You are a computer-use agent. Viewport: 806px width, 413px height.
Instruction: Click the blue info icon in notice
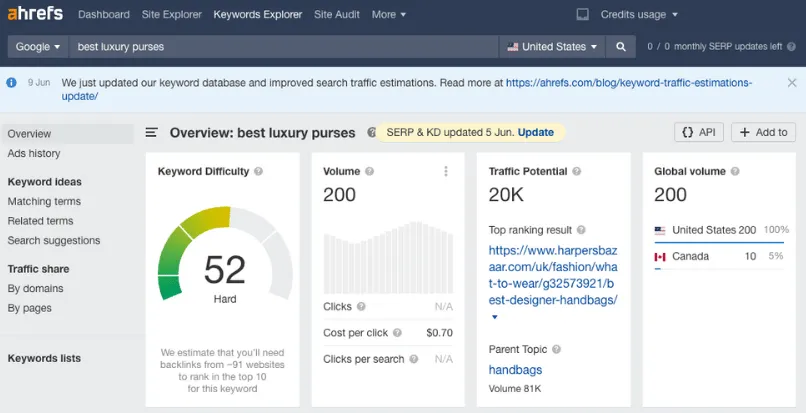[x=11, y=83]
